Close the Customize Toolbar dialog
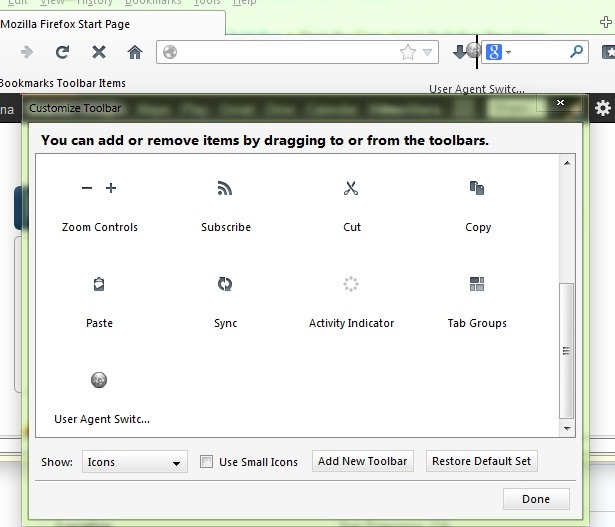Viewport: 615px width, 527px height. click(560, 102)
